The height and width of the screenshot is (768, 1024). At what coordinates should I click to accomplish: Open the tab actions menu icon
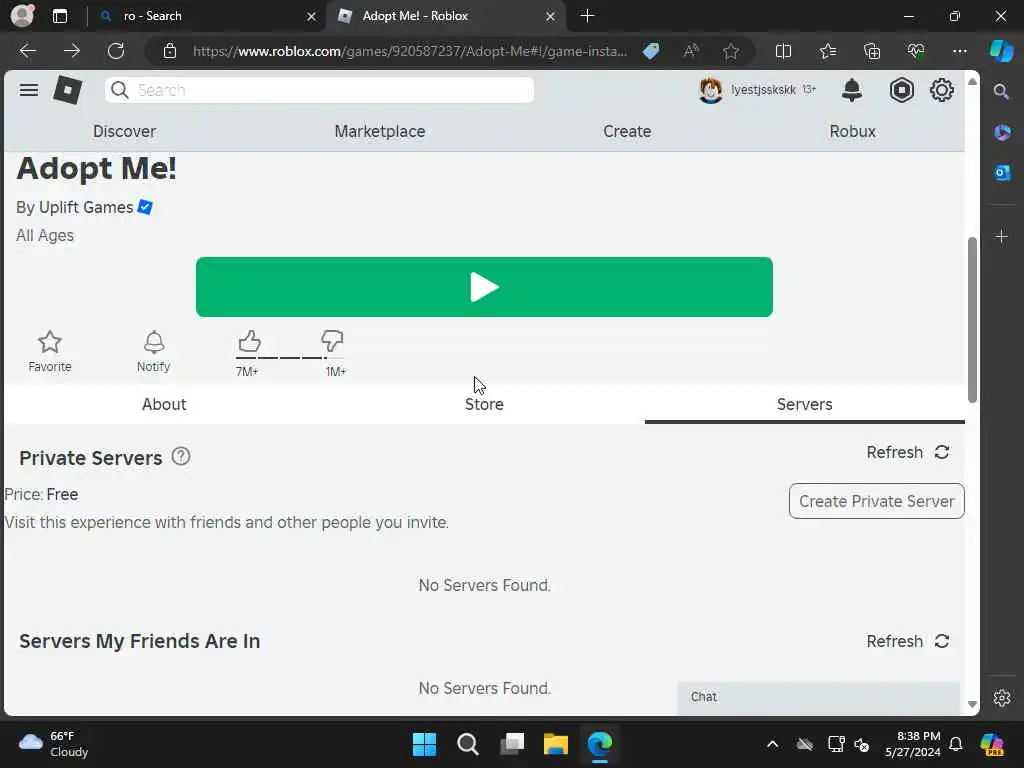click(59, 16)
